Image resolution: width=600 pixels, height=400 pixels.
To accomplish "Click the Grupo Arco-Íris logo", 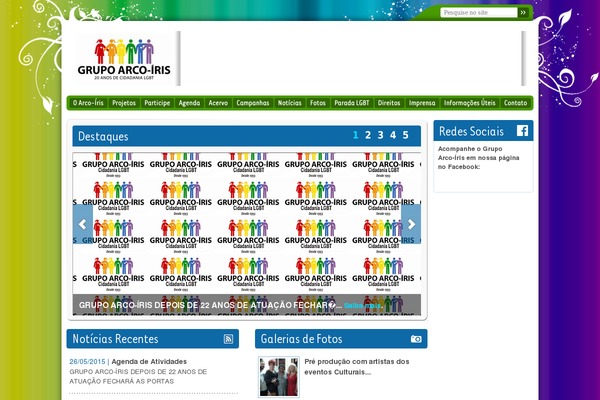I will [x=124, y=59].
